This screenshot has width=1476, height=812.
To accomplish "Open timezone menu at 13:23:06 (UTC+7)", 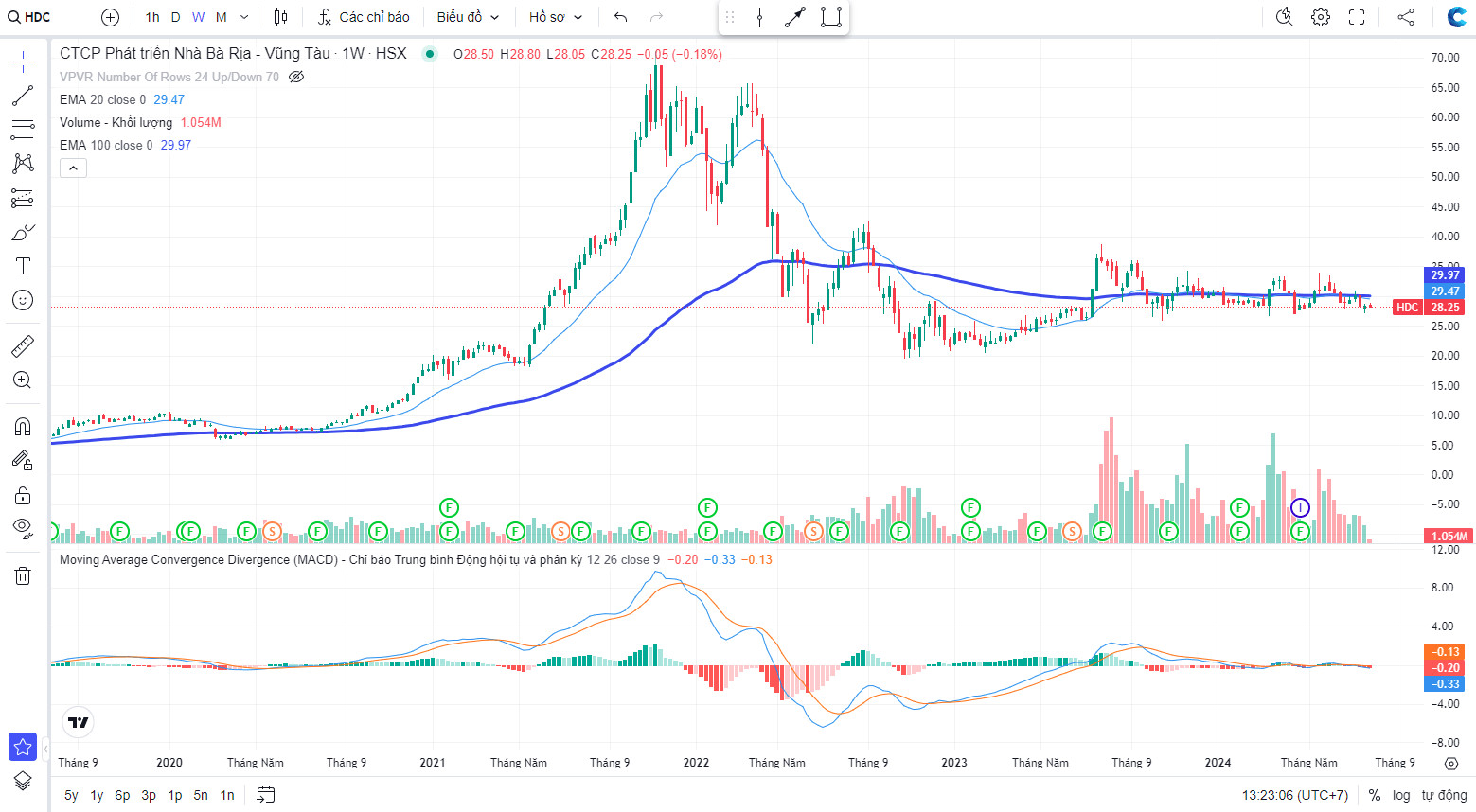I will click(1295, 795).
